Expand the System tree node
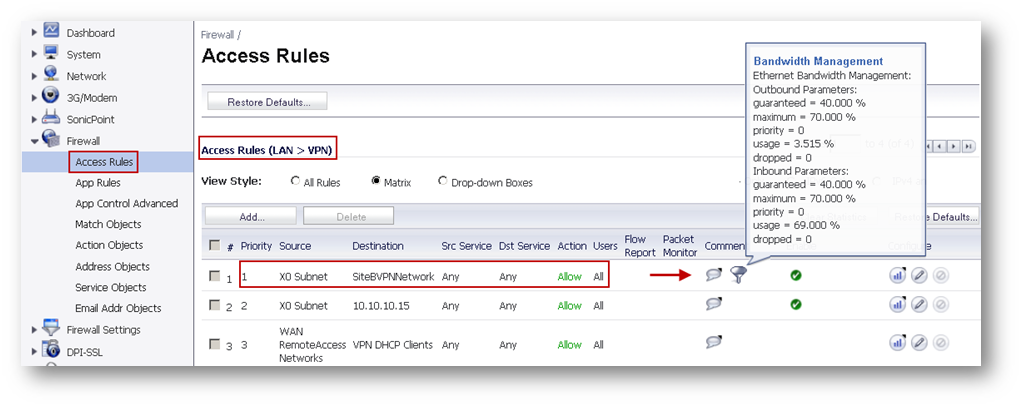The width and height of the screenshot is (1023, 408). 35,55
